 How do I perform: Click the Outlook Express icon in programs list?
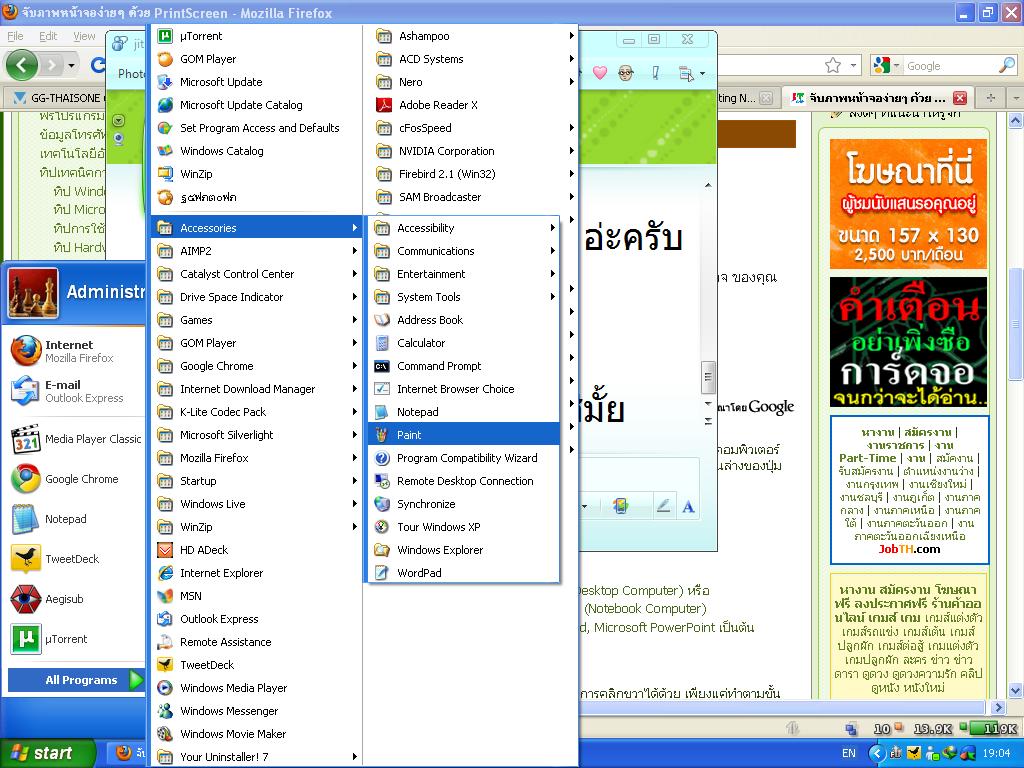[165, 618]
